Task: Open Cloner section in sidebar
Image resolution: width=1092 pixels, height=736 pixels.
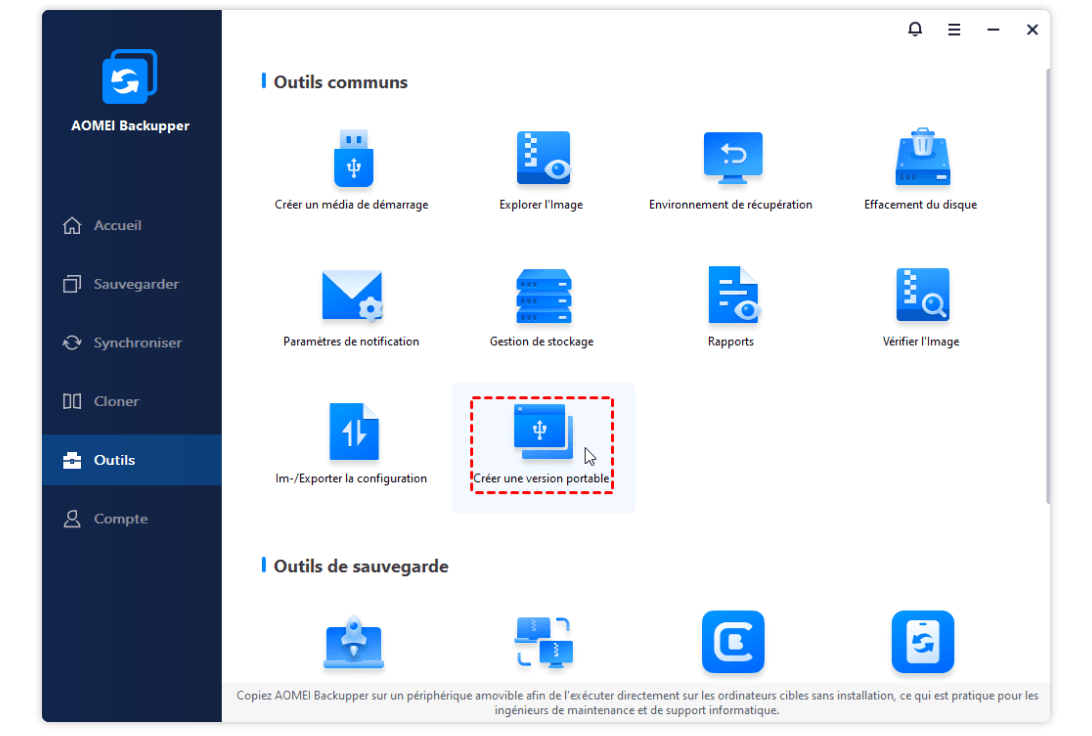Action: pyautogui.click(x=132, y=401)
